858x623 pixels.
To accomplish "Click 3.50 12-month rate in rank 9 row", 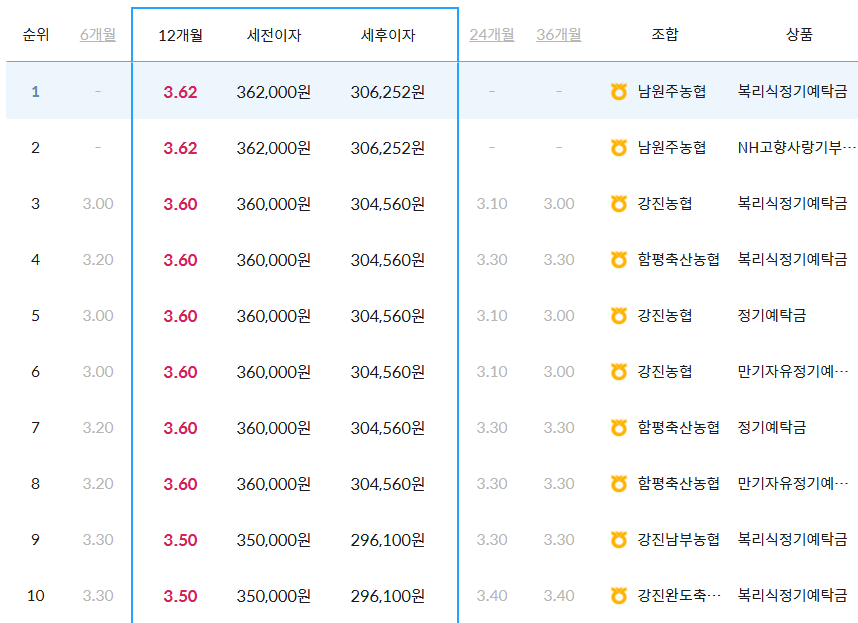I will pyautogui.click(x=180, y=540).
